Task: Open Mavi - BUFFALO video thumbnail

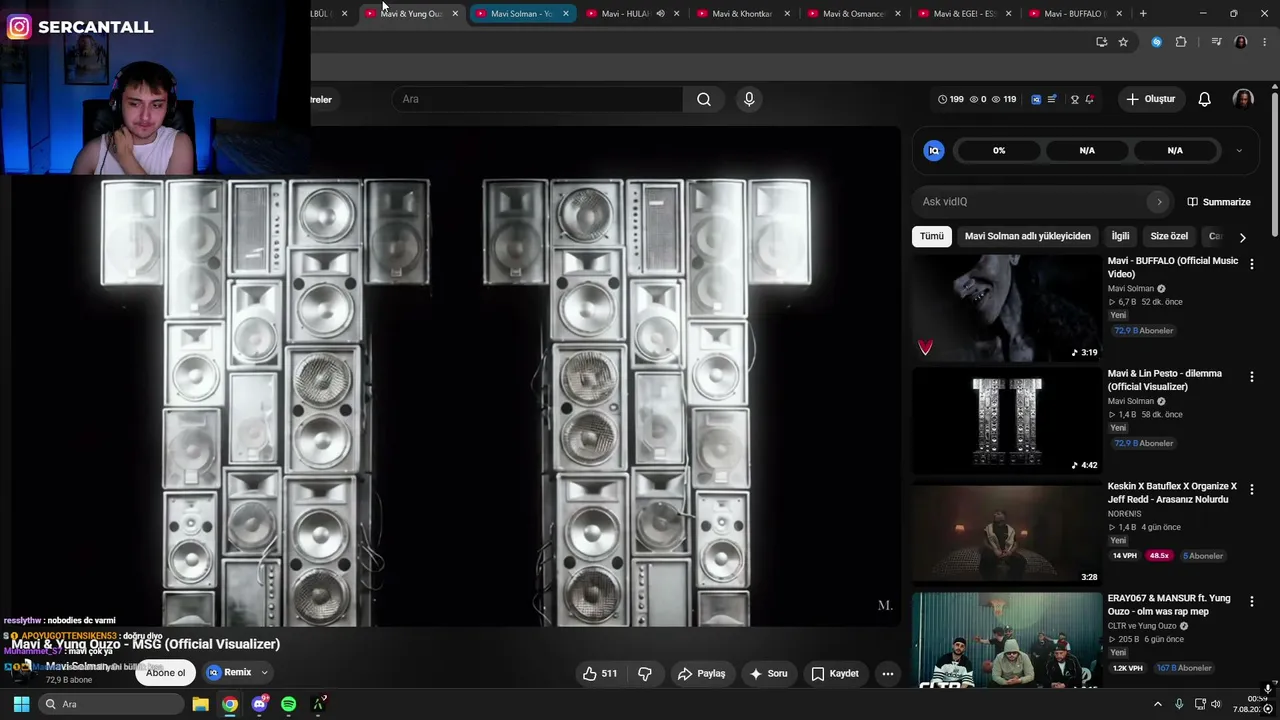Action: coord(1006,307)
